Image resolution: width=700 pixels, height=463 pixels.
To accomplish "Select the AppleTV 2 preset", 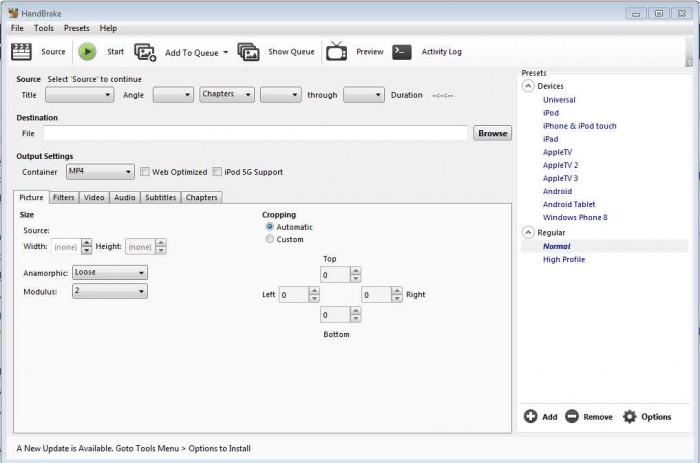I will pyautogui.click(x=560, y=165).
